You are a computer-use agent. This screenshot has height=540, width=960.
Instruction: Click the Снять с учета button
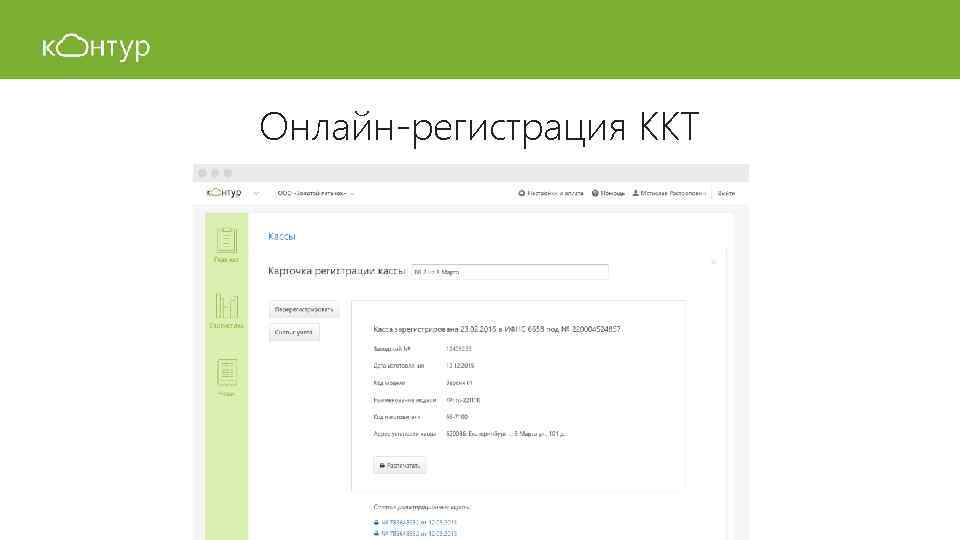pos(294,332)
